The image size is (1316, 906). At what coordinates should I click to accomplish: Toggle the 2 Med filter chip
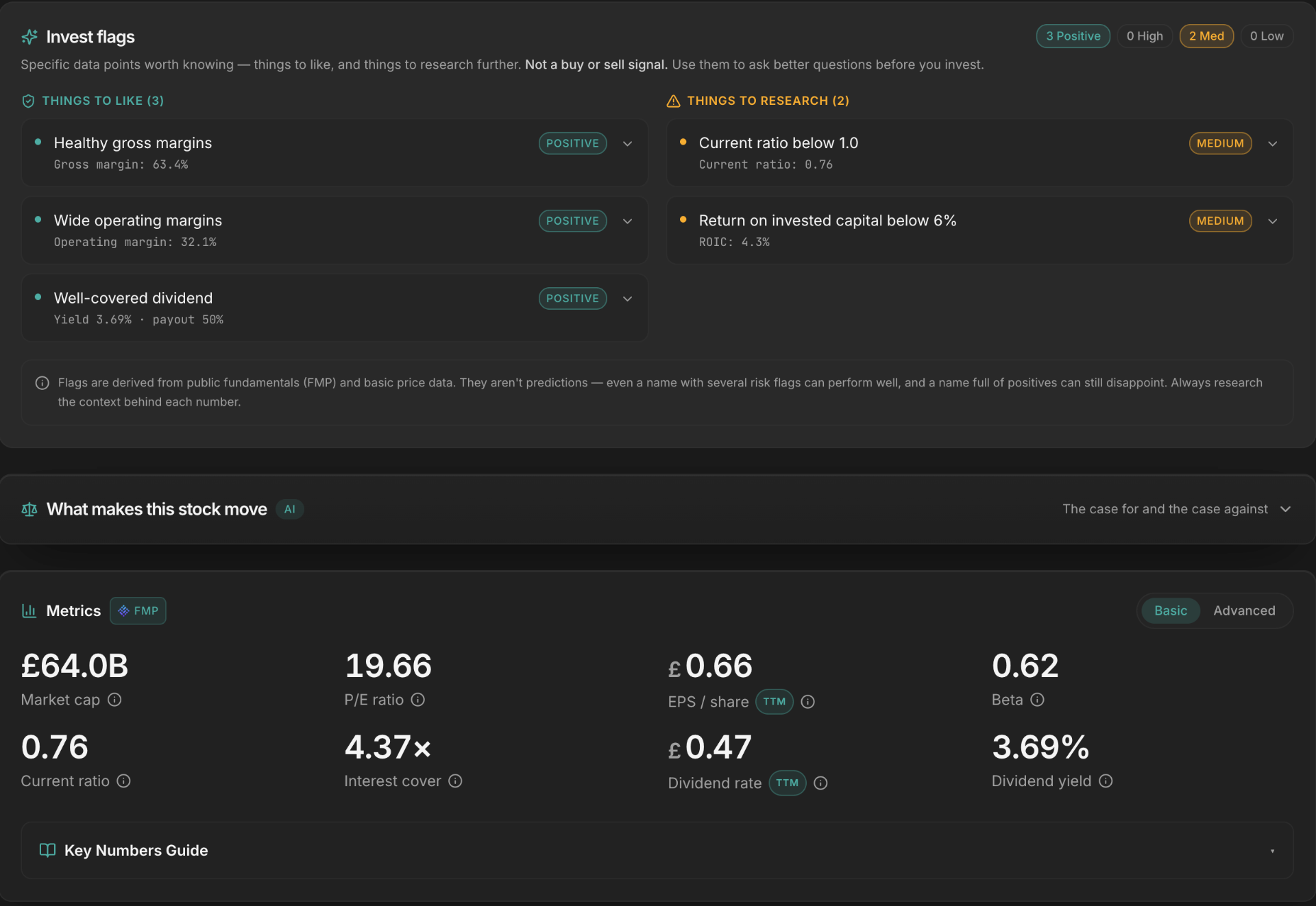pos(1206,36)
